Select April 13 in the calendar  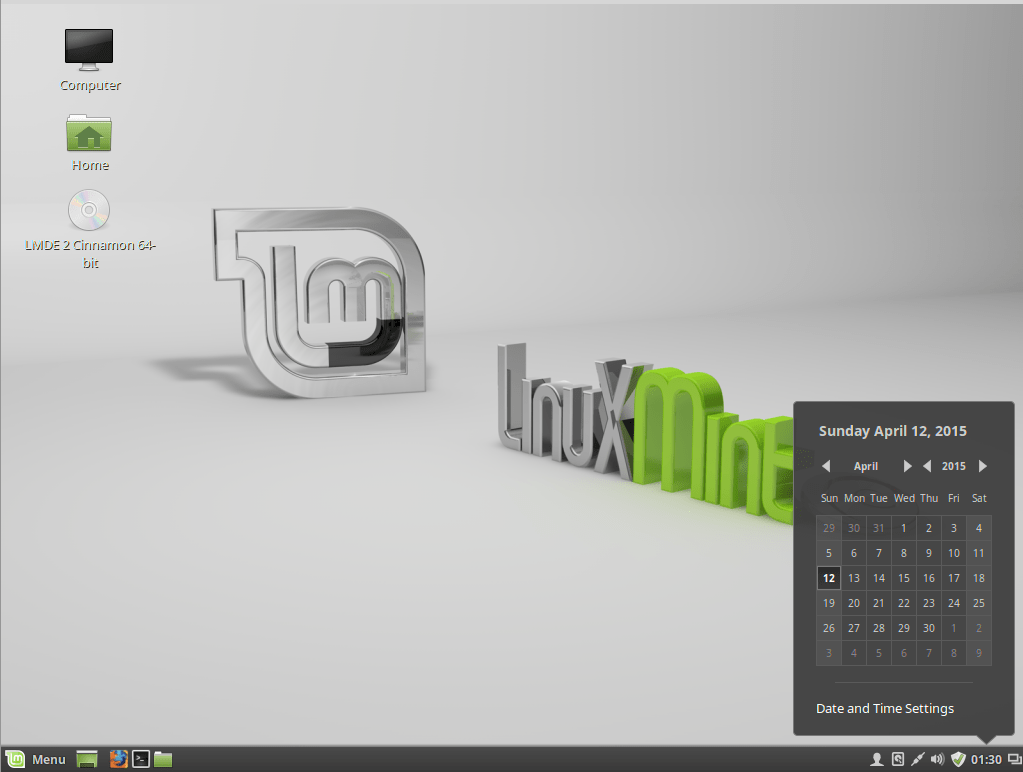[x=854, y=578]
